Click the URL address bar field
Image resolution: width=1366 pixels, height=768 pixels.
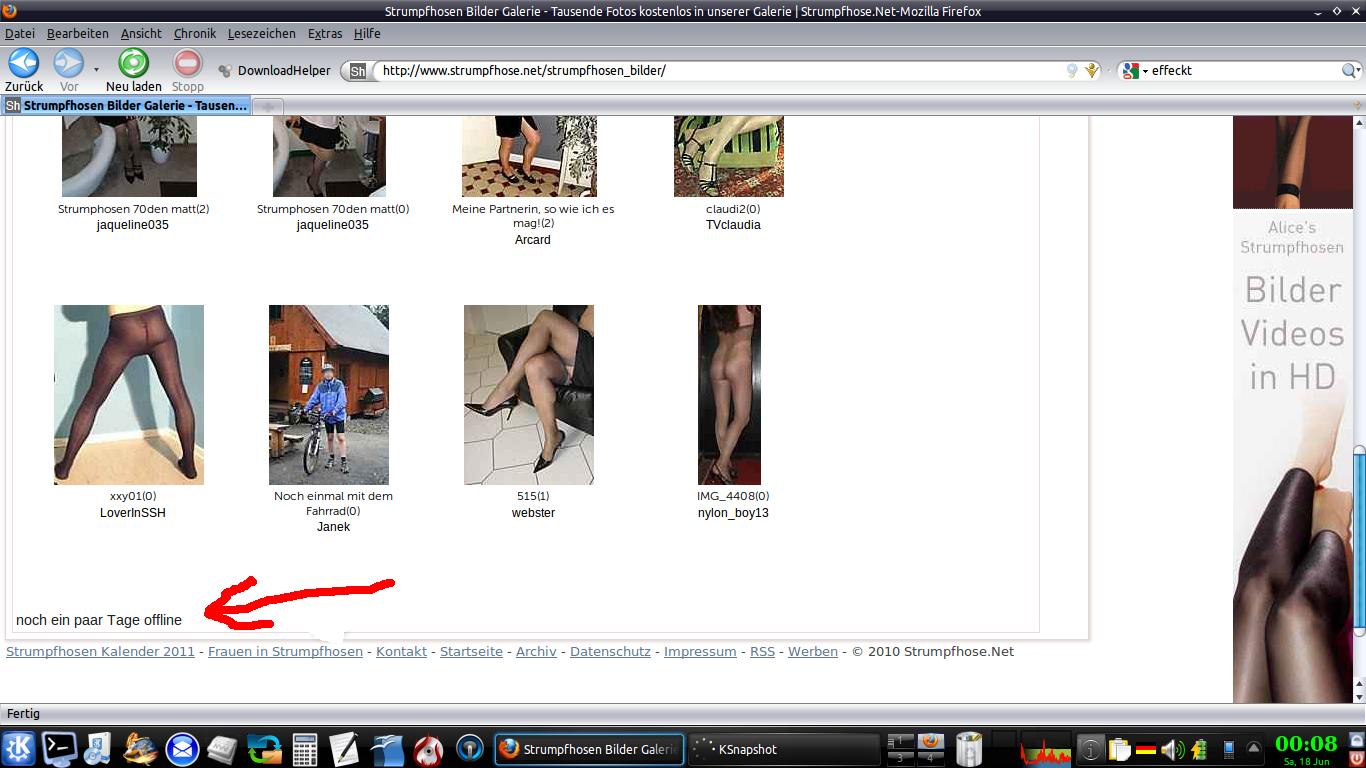(700, 71)
